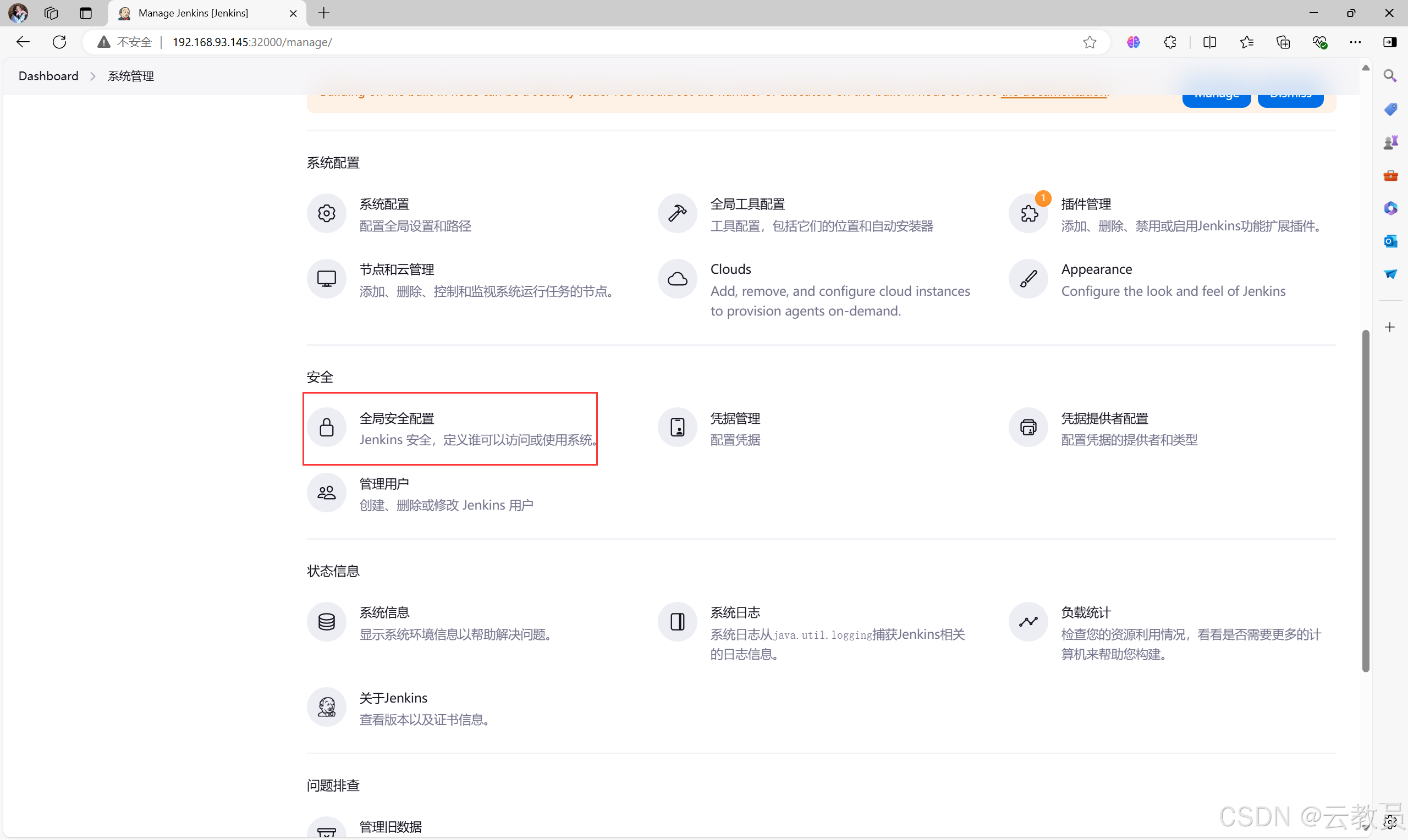The width and height of the screenshot is (1408, 840).
Task: Open sidebar search icon
Action: pyautogui.click(x=1390, y=76)
